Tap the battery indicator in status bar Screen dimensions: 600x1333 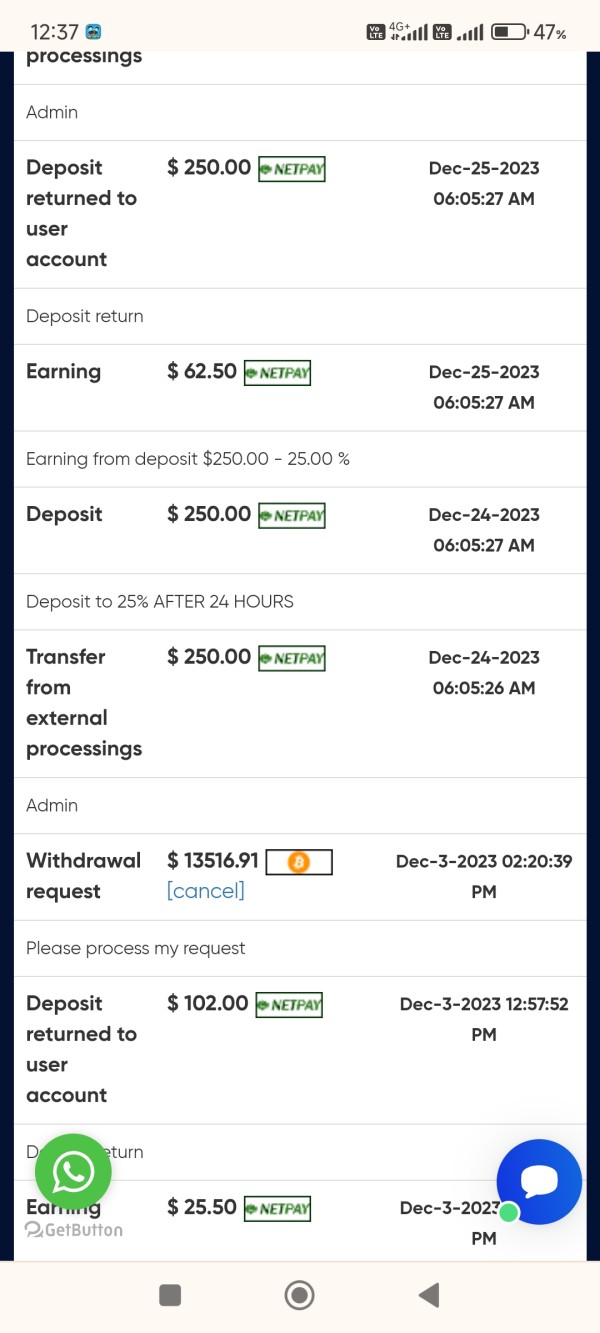pyautogui.click(x=509, y=32)
